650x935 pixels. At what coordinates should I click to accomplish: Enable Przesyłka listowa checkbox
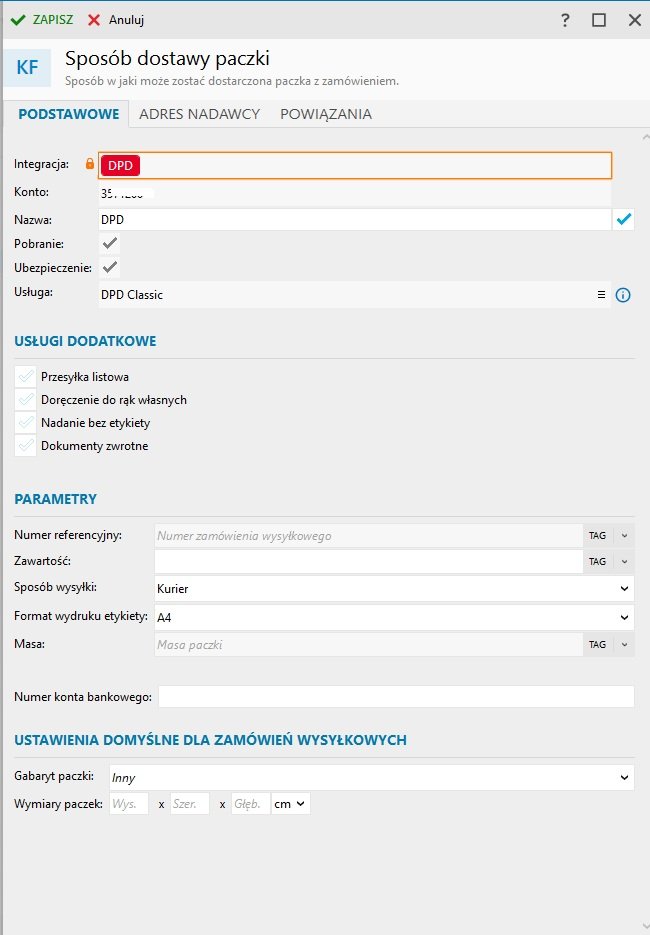[26, 377]
